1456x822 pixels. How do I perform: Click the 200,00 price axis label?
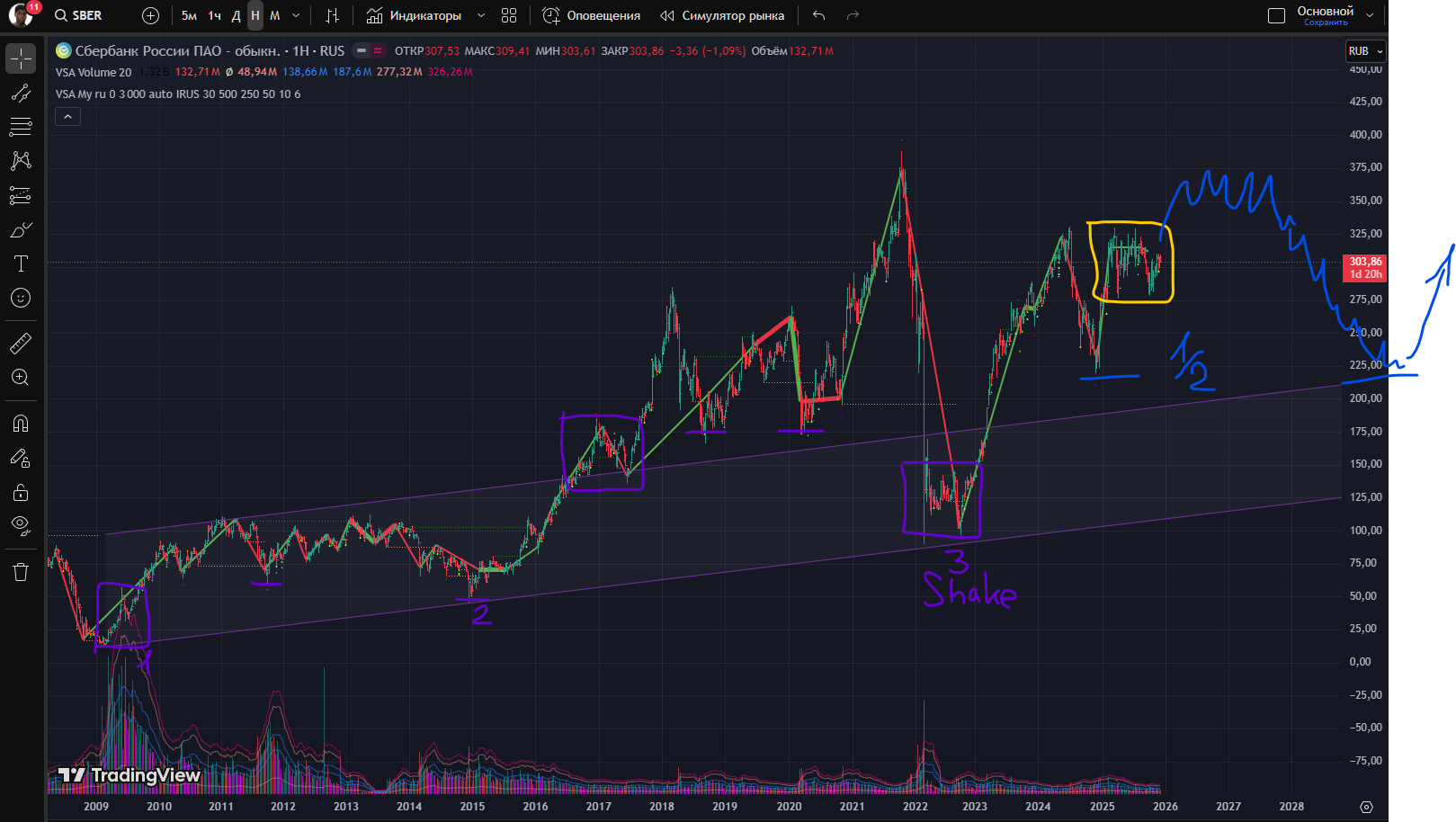pyautogui.click(x=1365, y=398)
